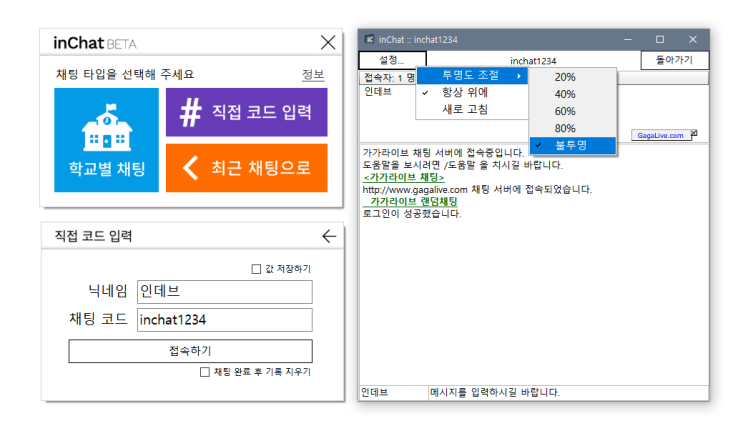Set transparency to 20%
Image resolution: width=743 pixels, height=441 pixels.
pos(572,77)
